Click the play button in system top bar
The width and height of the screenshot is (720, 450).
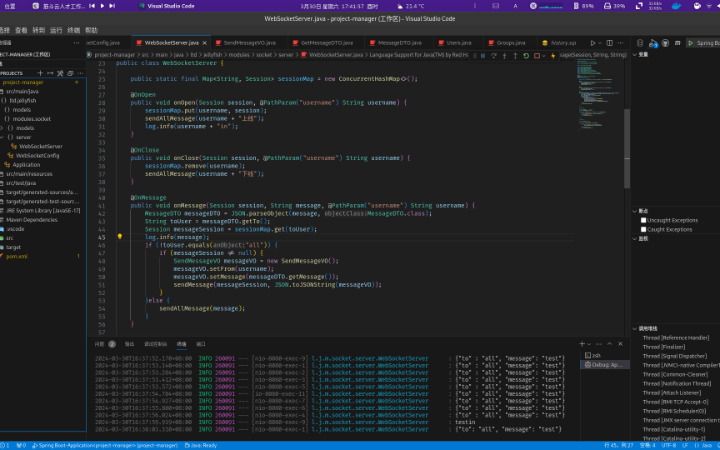102,6
